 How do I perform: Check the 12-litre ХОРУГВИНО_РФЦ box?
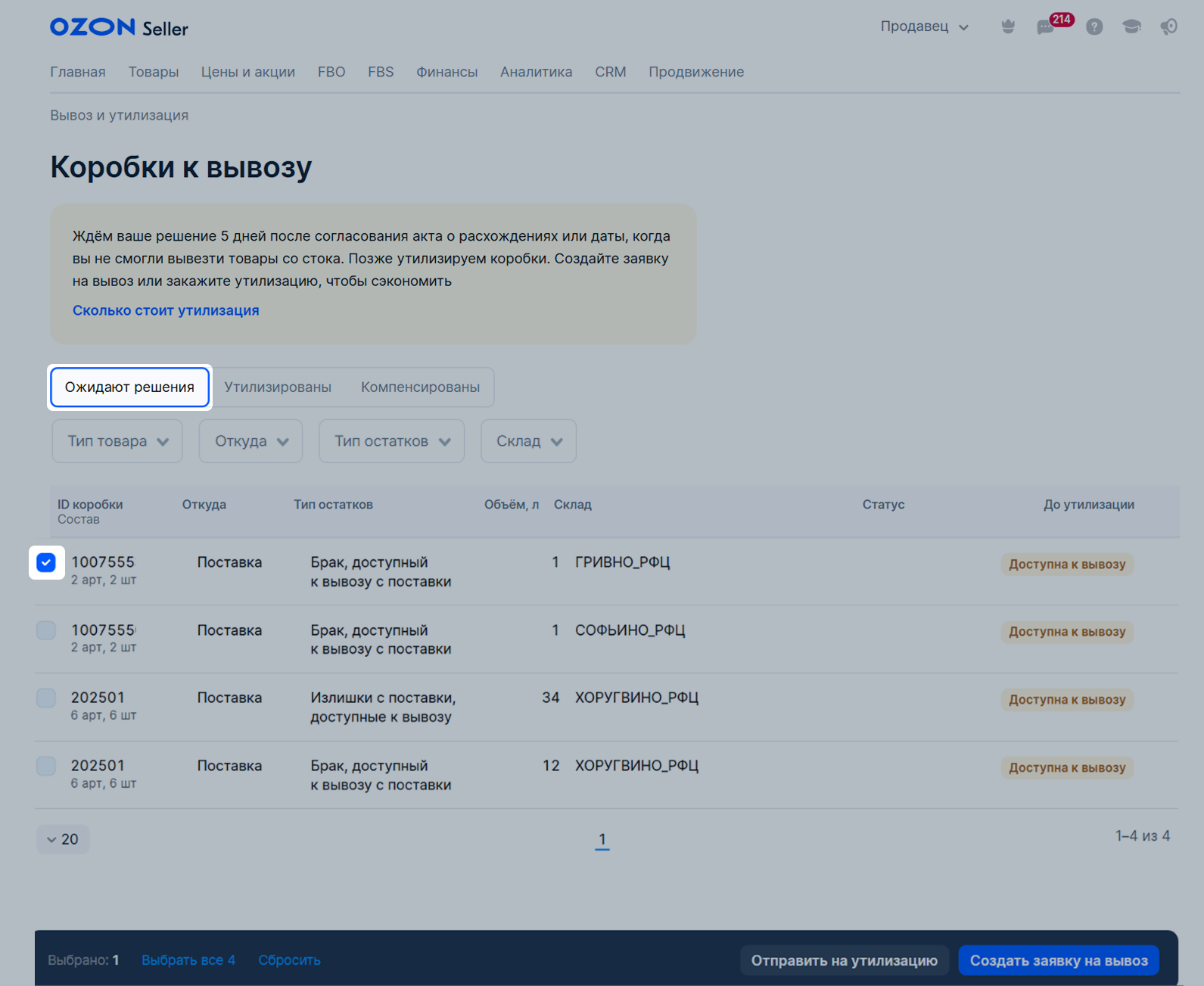[x=46, y=766]
